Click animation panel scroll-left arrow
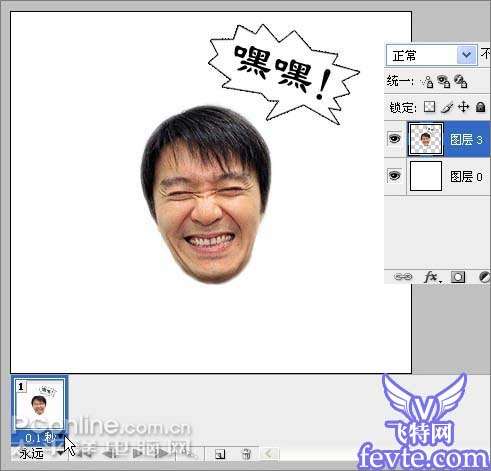The width and height of the screenshot is (491, 471). [x=269, y=453]
